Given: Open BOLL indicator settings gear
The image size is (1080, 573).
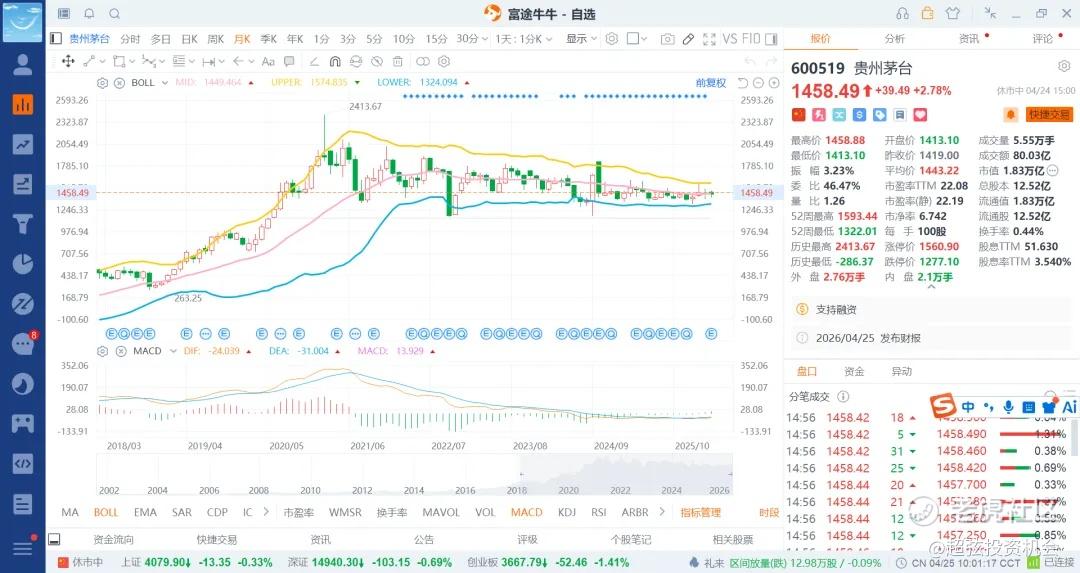Looking at the screenshot, I should 103,83.
